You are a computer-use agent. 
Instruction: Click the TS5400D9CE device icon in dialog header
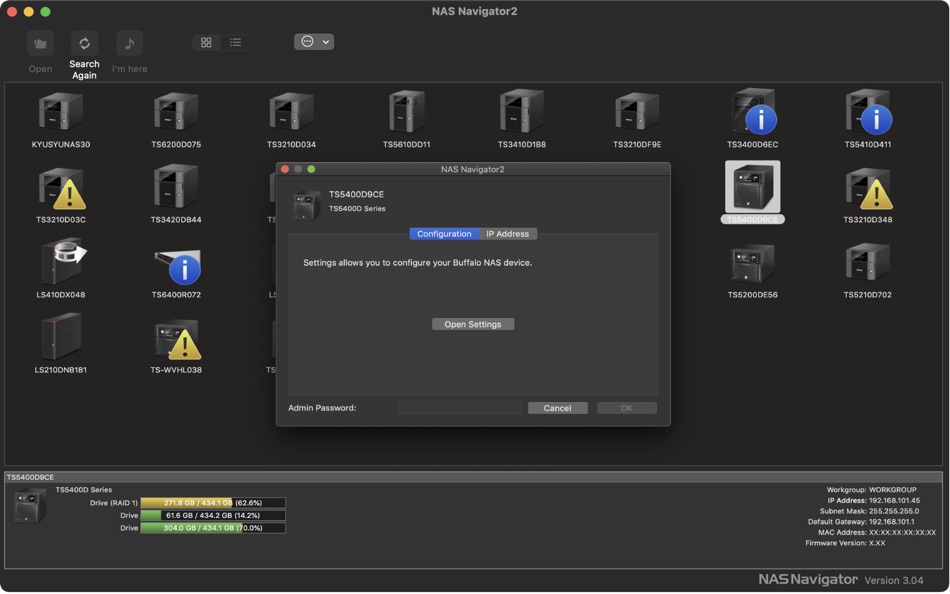tap(307, 205)
